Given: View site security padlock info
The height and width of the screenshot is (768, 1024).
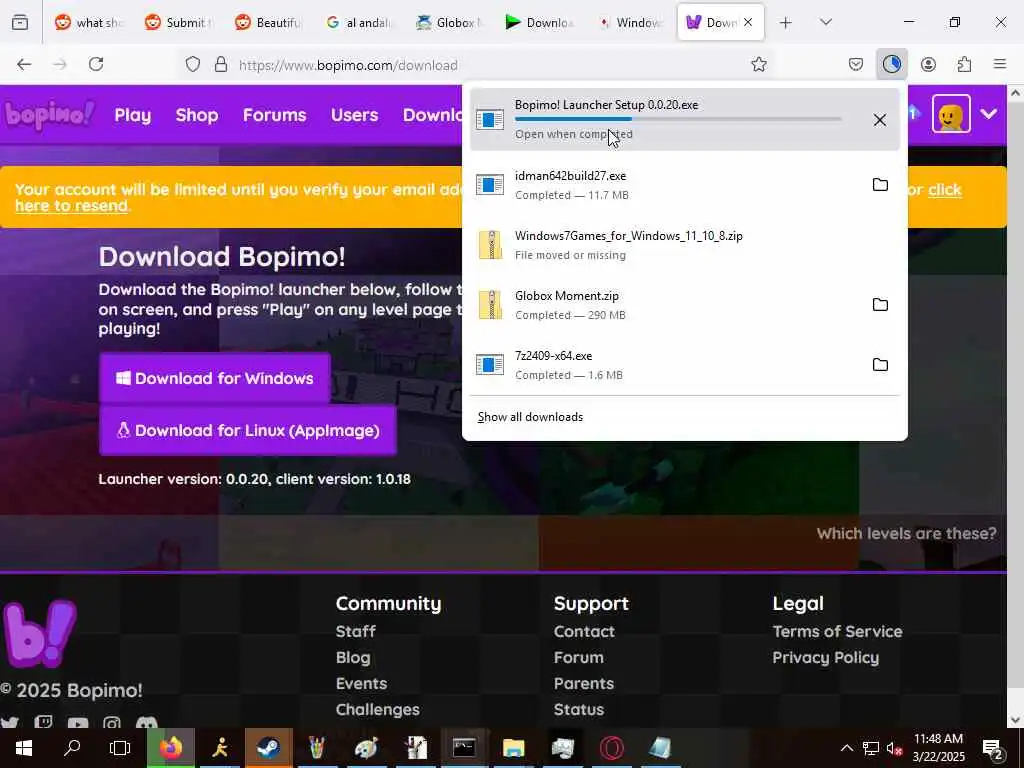Looking at the screenshot, I should (221, 64).
